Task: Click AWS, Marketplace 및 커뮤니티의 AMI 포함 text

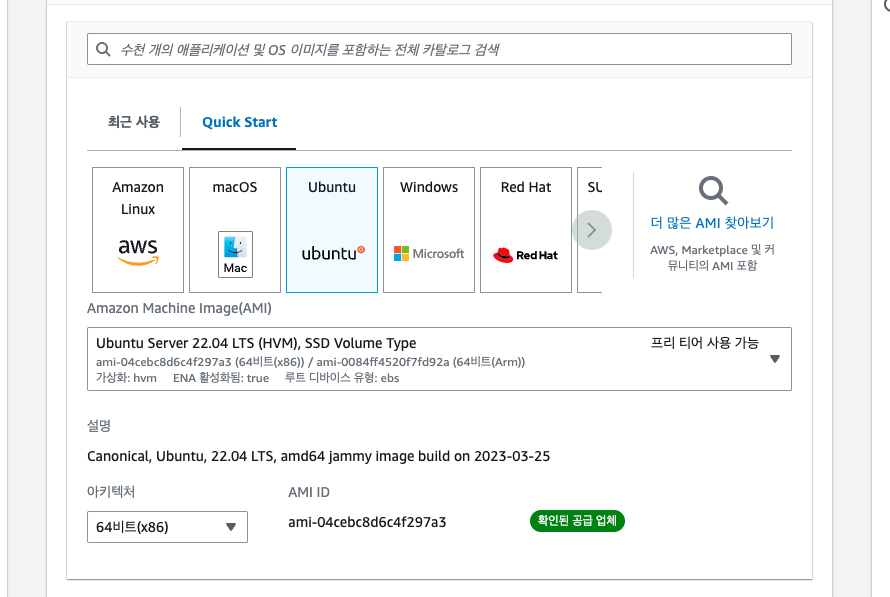Action: (x=712, y=258)
